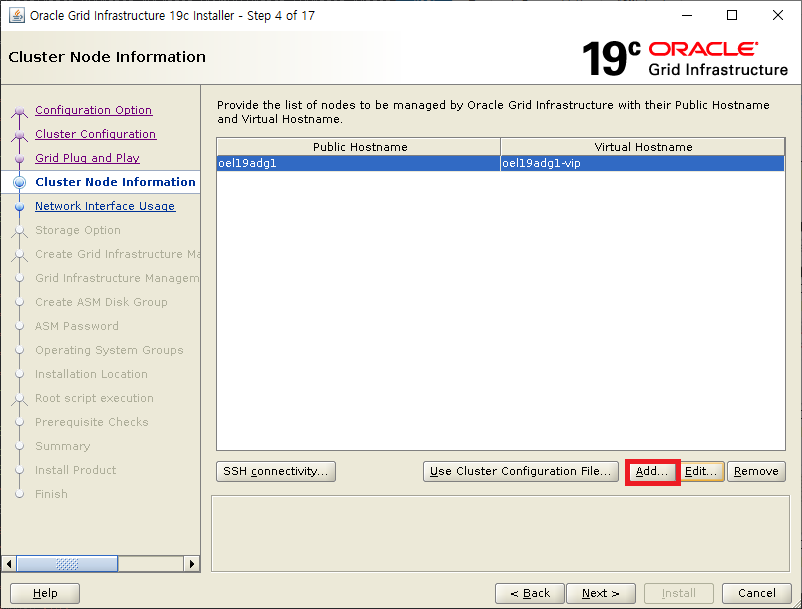Cancel the Grid Infrastructure installation

click(x=757, y=594)
